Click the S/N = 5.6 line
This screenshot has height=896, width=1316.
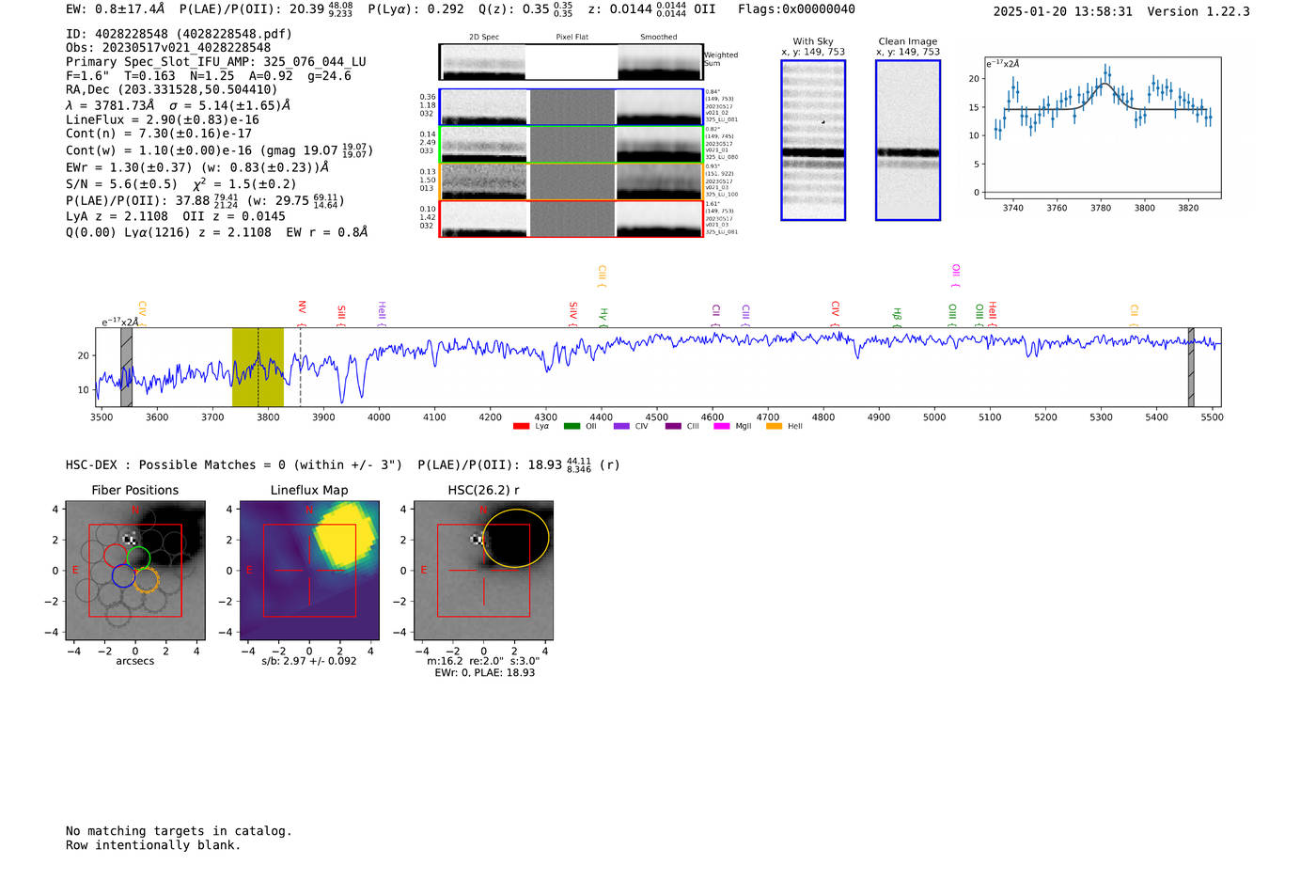tap(180, 184)
